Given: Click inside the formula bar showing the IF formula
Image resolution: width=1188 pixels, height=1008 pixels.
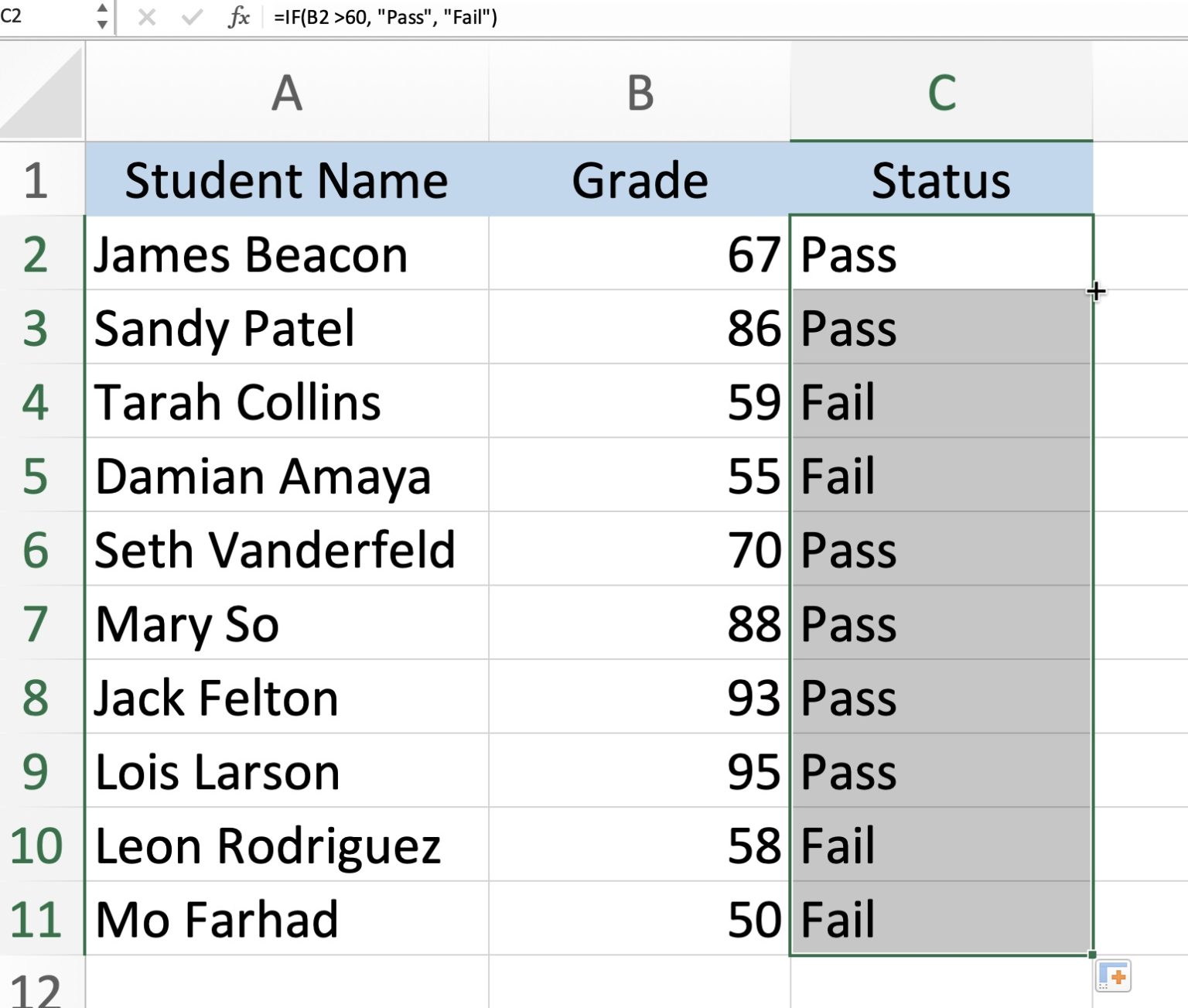Looking at the screenshot, I should coord(383,17).
